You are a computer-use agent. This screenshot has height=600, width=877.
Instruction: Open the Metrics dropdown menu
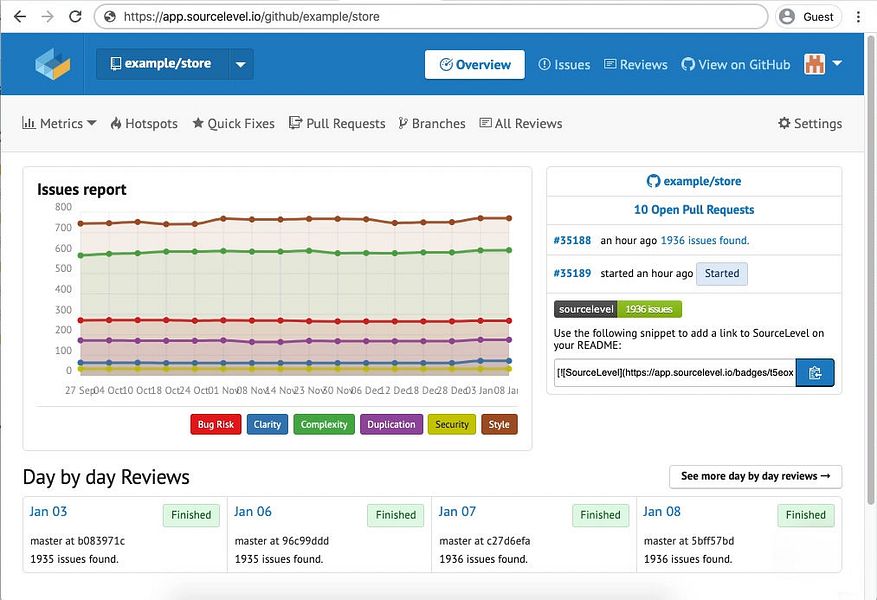point(59,123)
